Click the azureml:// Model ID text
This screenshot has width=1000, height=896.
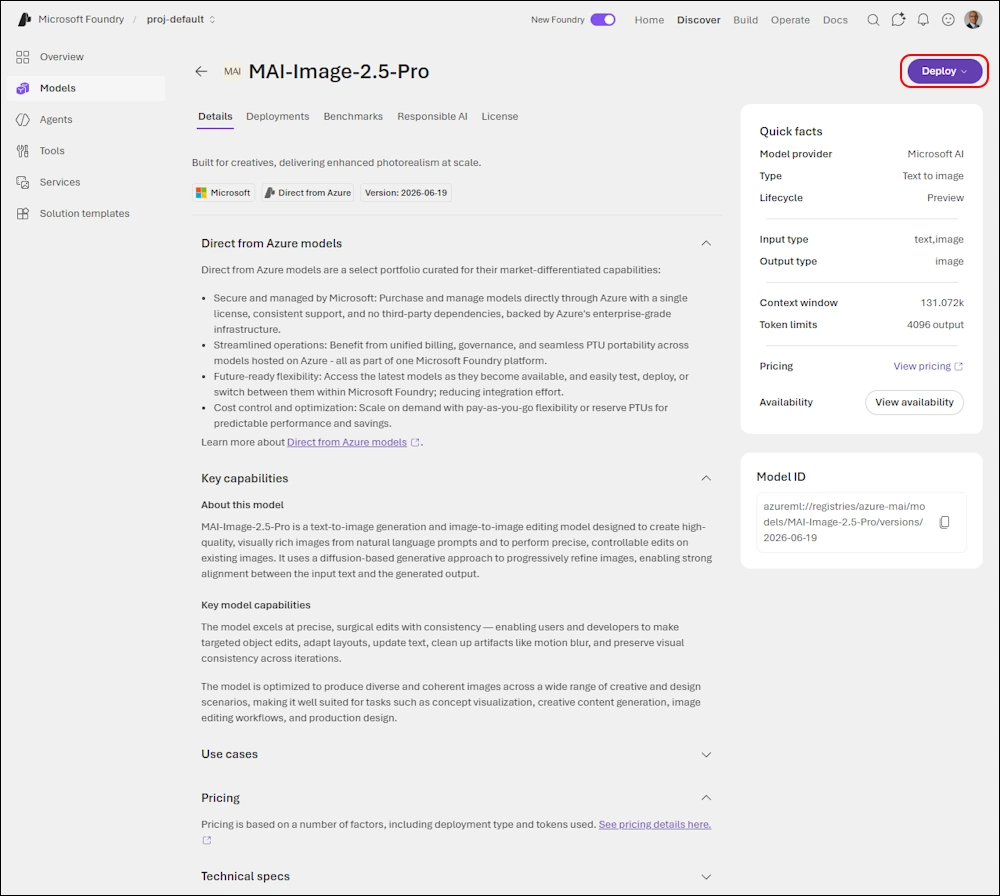coord(844,522)
